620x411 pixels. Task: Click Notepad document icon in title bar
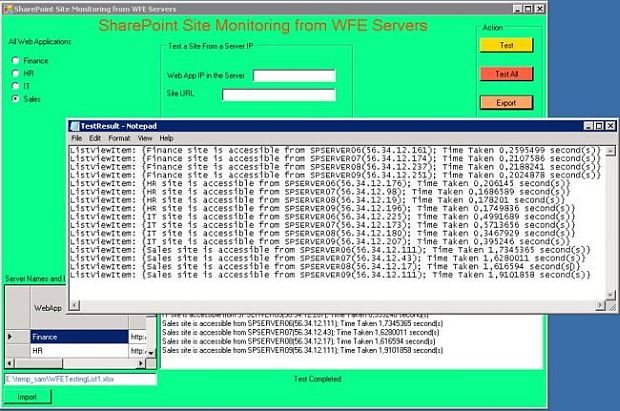tap(74, 126)
